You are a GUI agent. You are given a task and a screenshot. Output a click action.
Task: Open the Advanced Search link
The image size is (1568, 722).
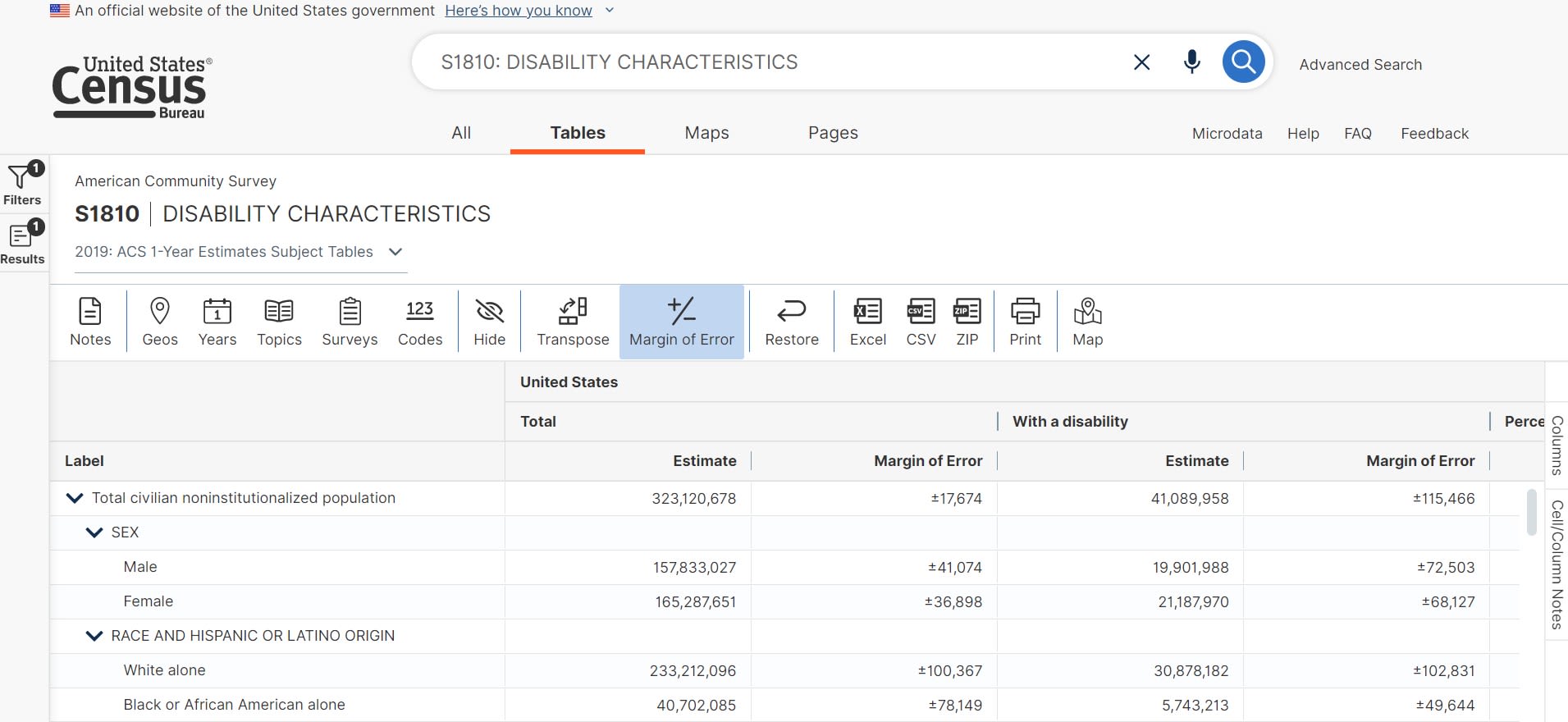(x=1360, y=65)
